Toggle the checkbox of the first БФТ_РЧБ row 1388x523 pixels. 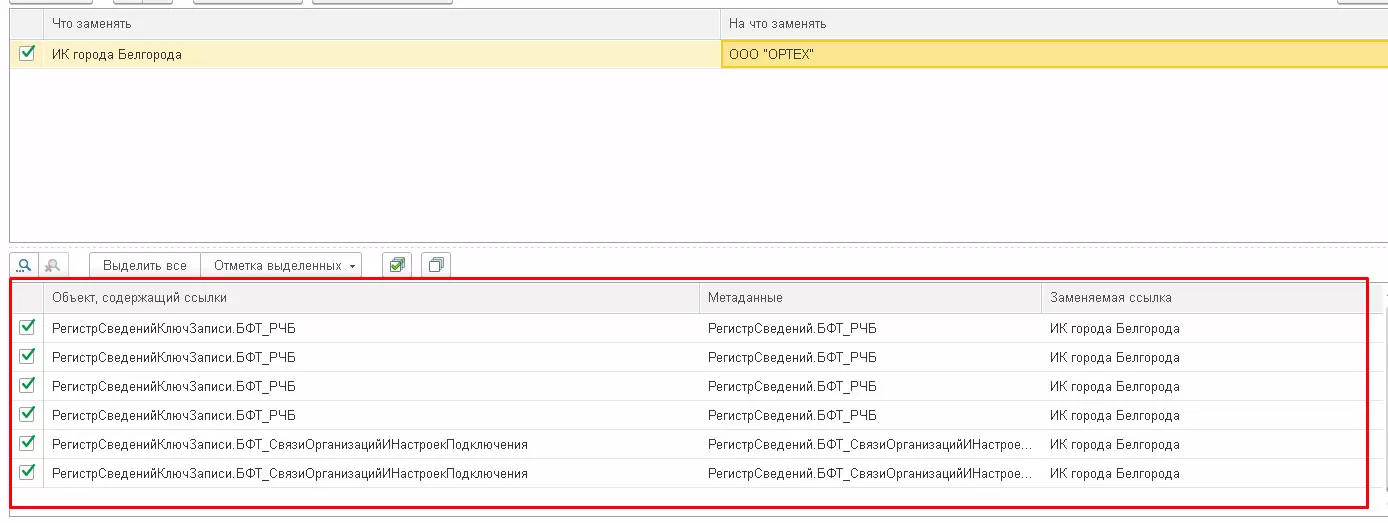27,328
